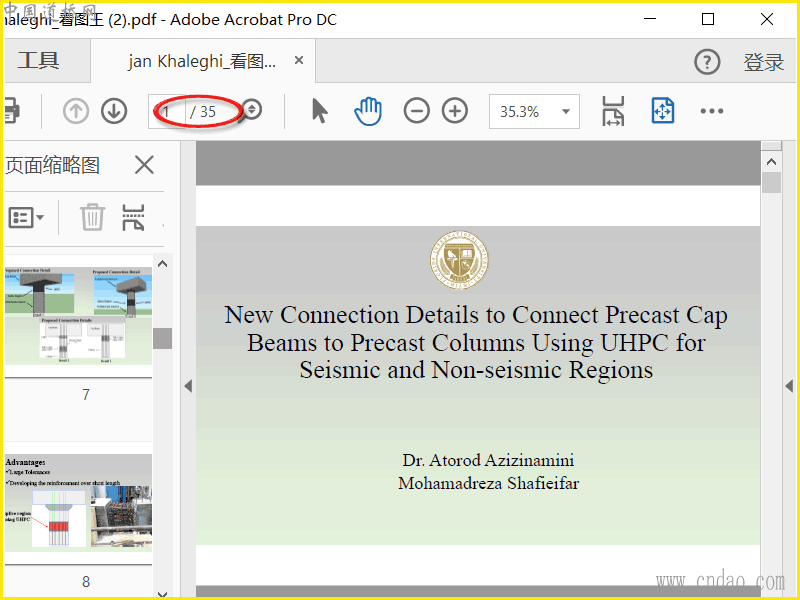Open the thumbnail options dropdown menu
The width and height of the screenshot is (800, 600).
[26, 218]
